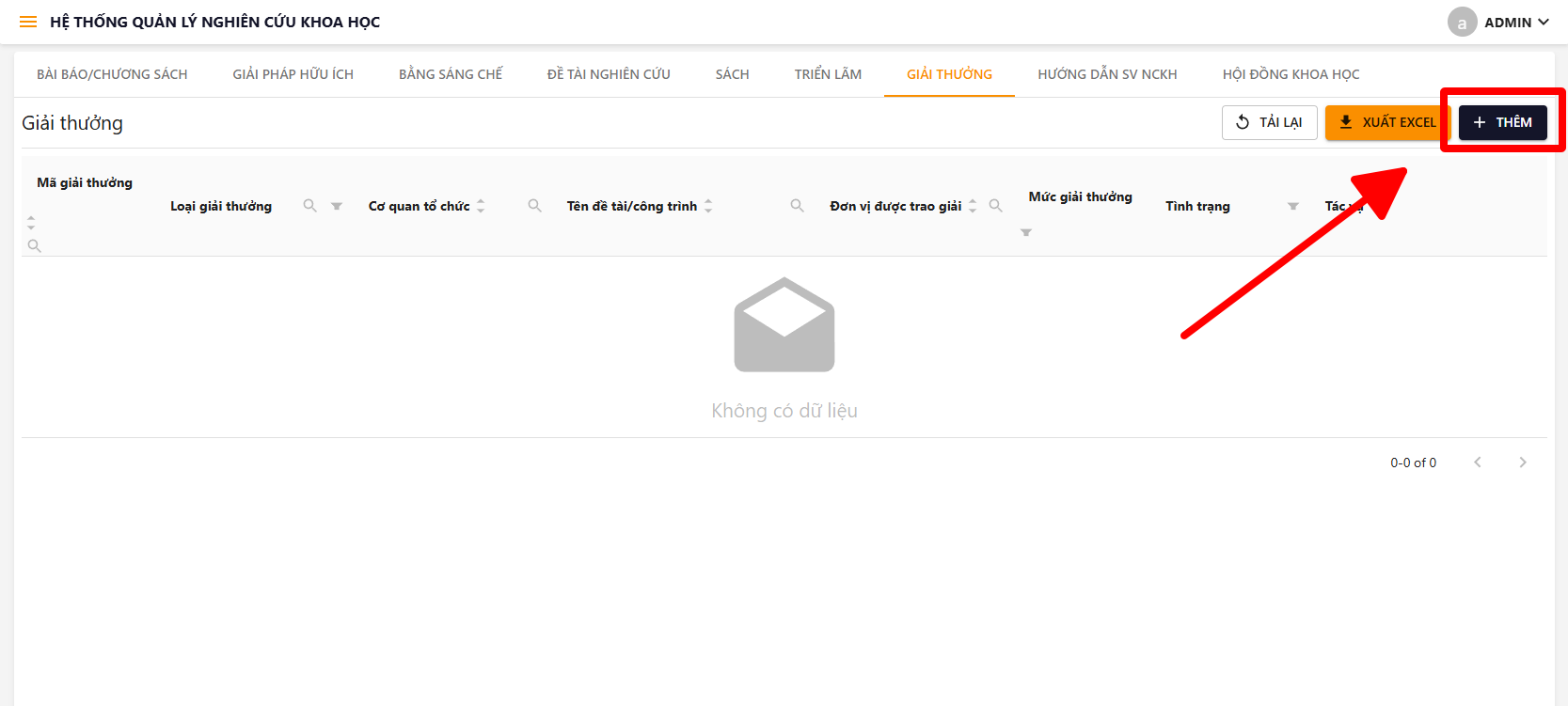Filter the Mức giải thưởng column
This screenshot has height=706, width=1568.
(1026, 232)
